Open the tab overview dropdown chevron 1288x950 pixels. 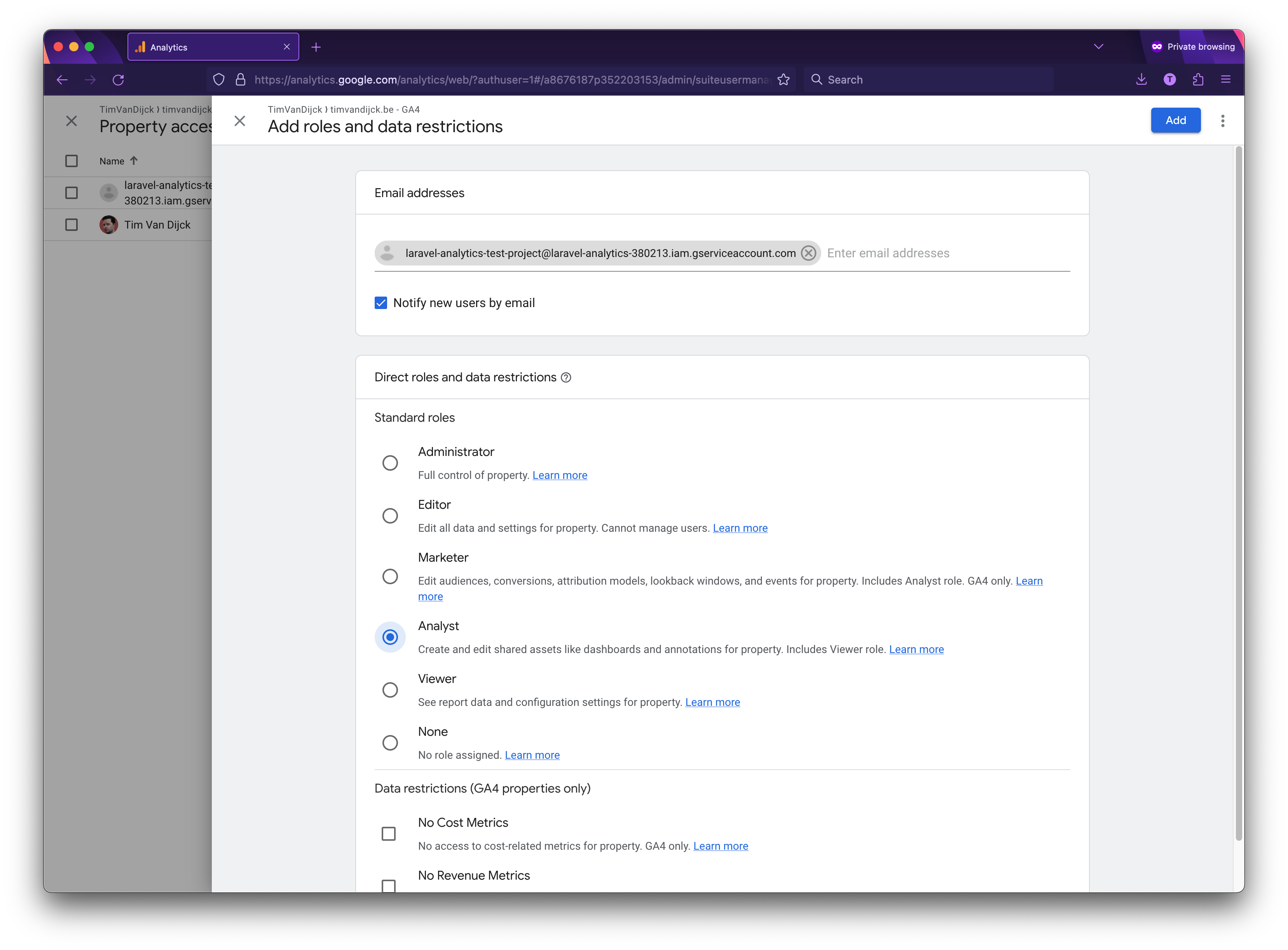point(1098,47)
